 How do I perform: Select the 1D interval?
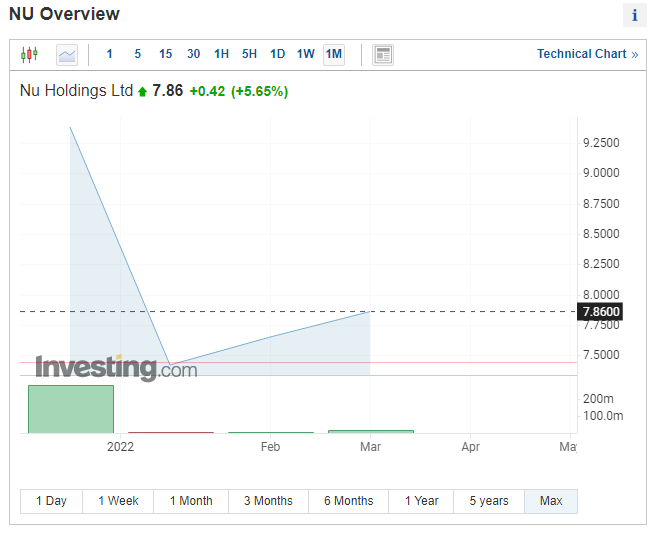pyautogui.click(x=277, y=54)
